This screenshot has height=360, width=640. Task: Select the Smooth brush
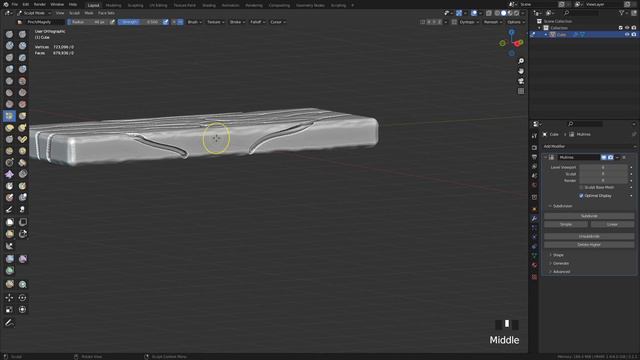click(22, 81)
